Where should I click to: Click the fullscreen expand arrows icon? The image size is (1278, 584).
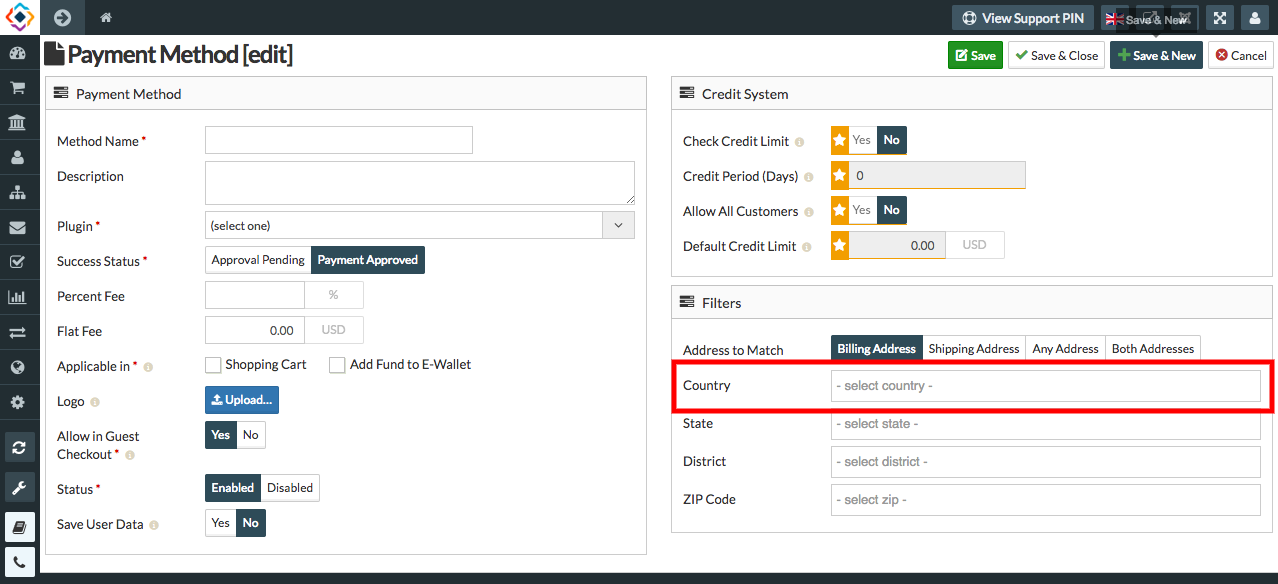pos(1219,18)
